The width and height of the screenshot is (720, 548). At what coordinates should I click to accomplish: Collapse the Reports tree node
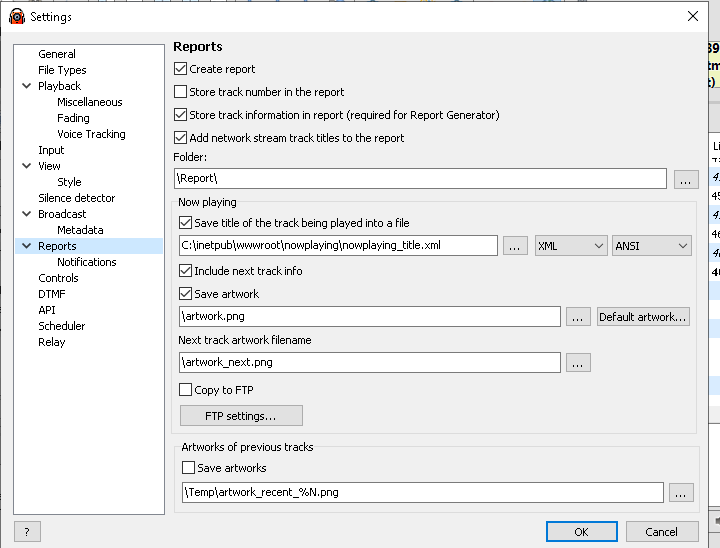point(27,246)
